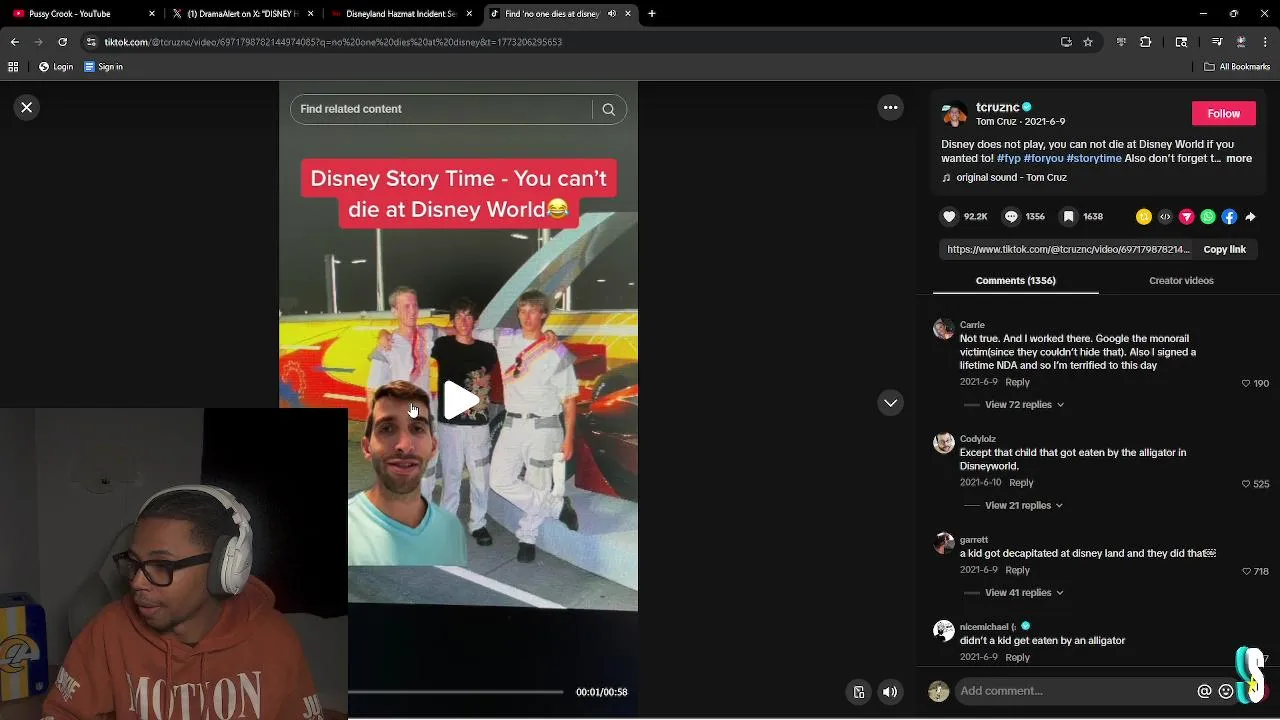Image resolution: width=1280 pixels, height=720 pixels.
Task: Share the video to WhatsApp
Action: point(1208,216)
